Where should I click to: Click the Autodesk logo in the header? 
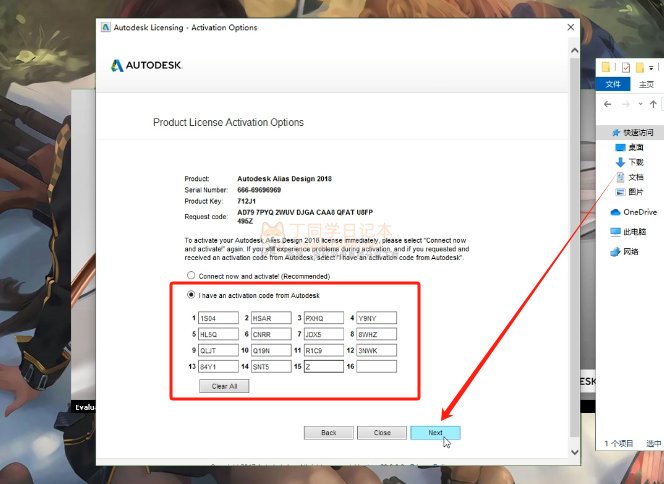tap(147, 66)
